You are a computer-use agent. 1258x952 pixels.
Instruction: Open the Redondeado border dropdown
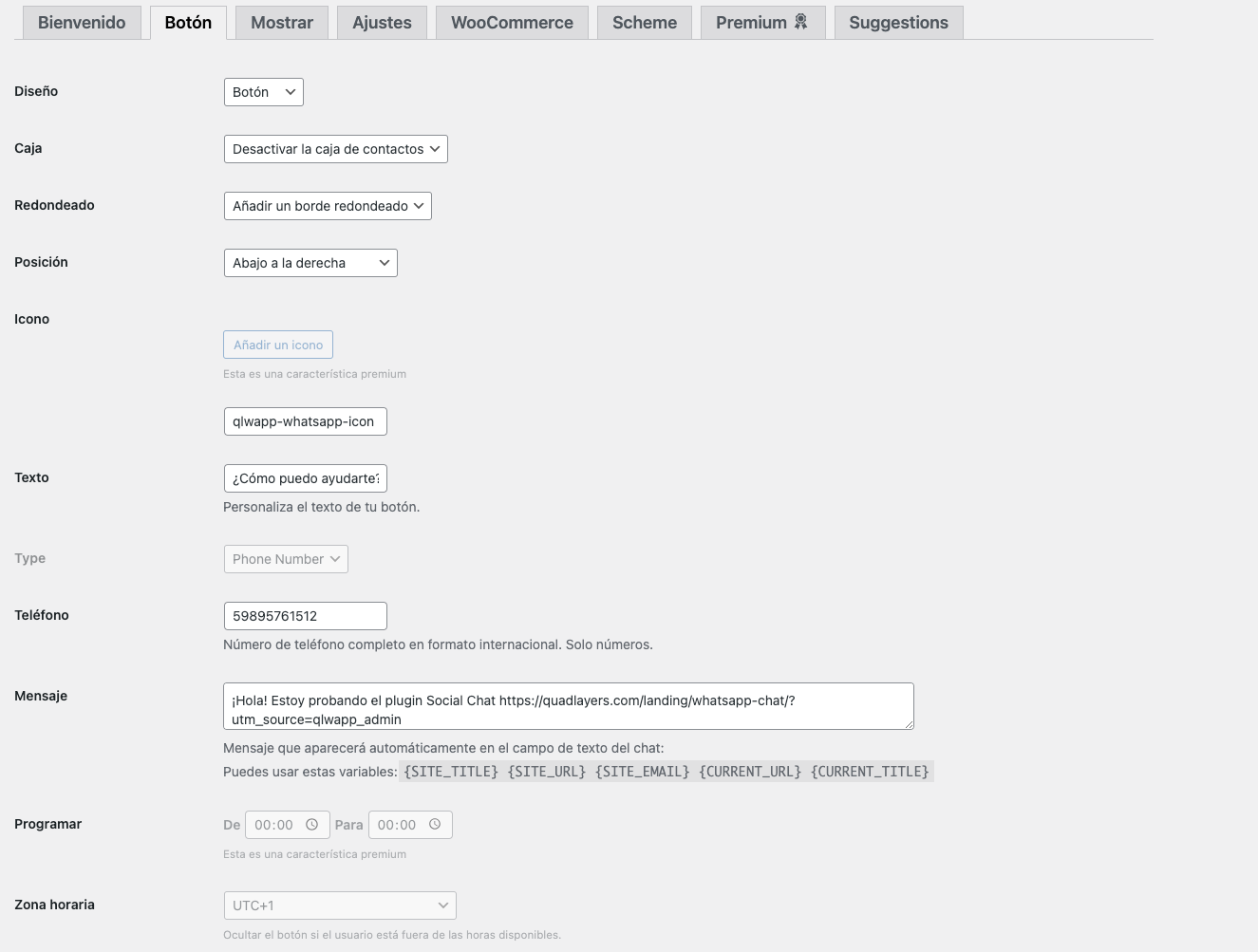[x=328, y=206]
